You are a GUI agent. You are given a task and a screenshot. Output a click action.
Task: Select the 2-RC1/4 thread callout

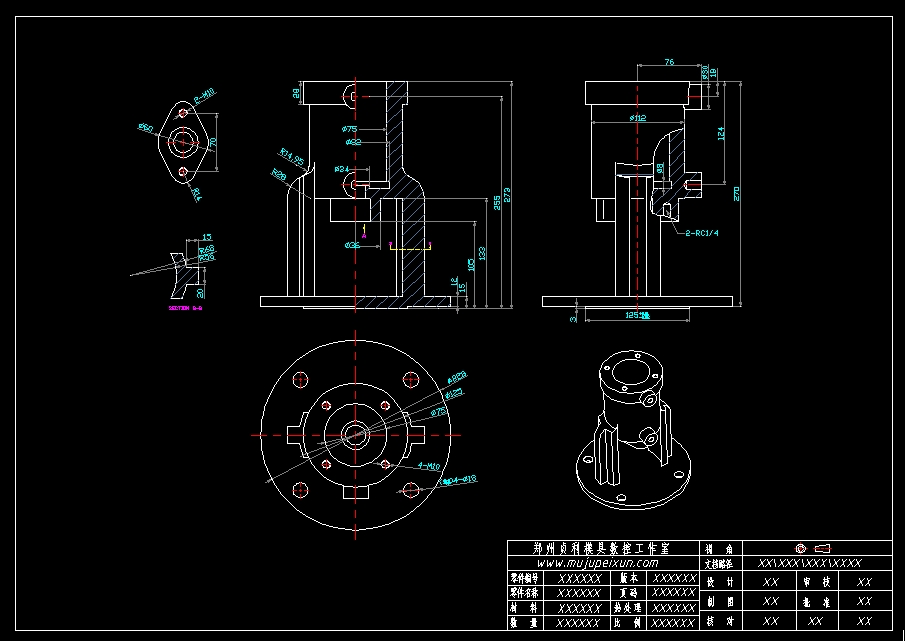click(x=701, y=232)
